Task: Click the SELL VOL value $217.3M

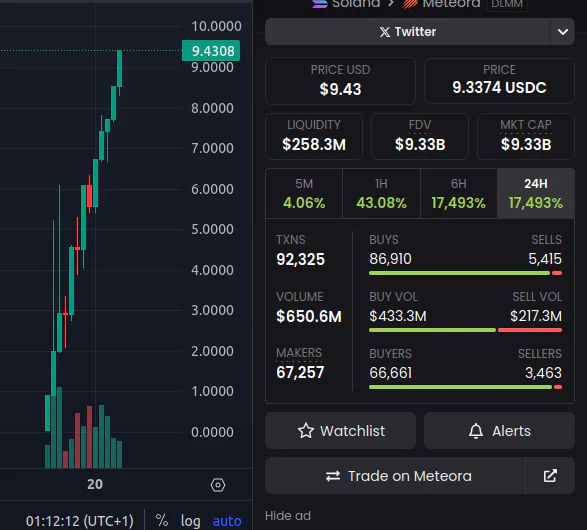Action: click(536, 316)
